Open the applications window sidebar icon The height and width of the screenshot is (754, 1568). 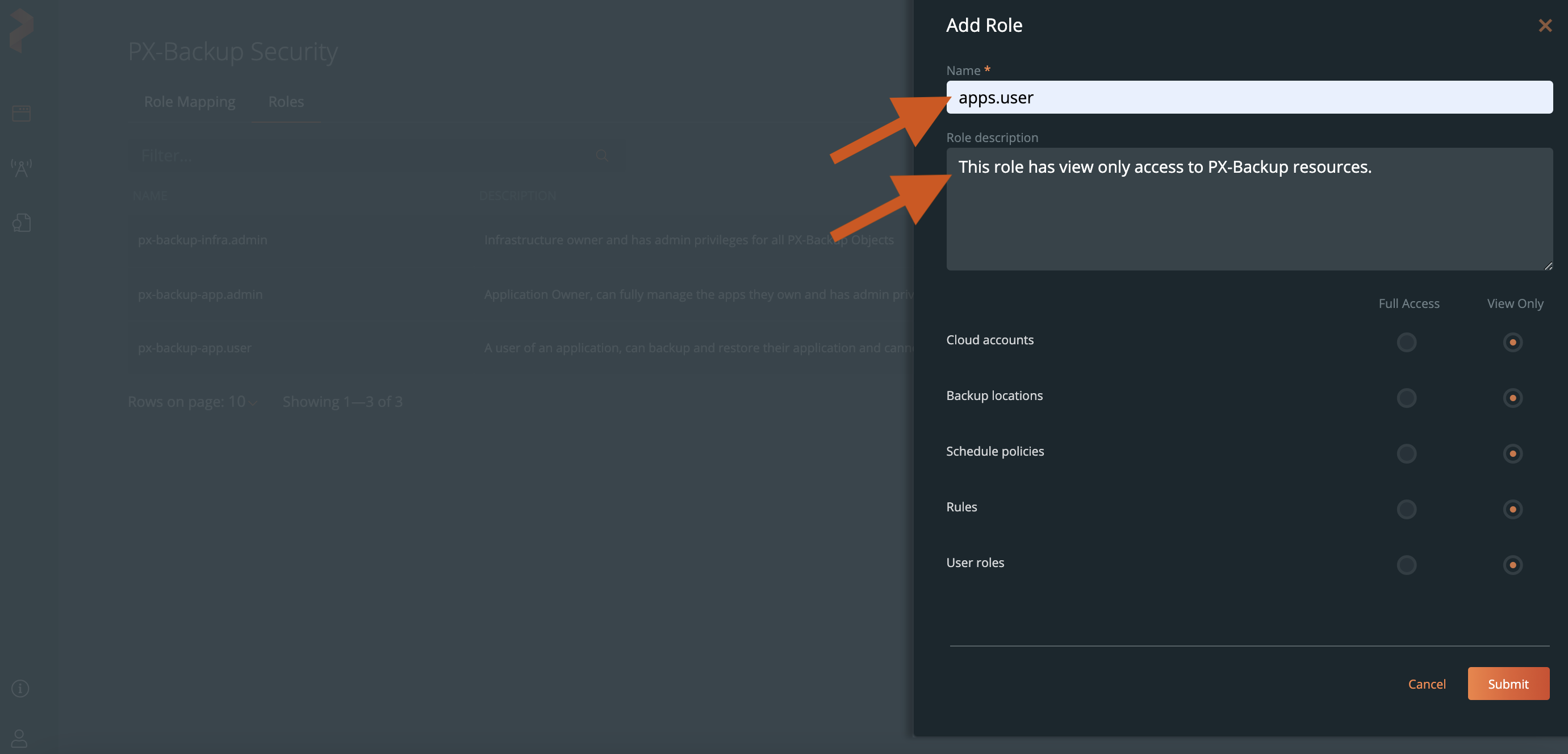(22, 113)
